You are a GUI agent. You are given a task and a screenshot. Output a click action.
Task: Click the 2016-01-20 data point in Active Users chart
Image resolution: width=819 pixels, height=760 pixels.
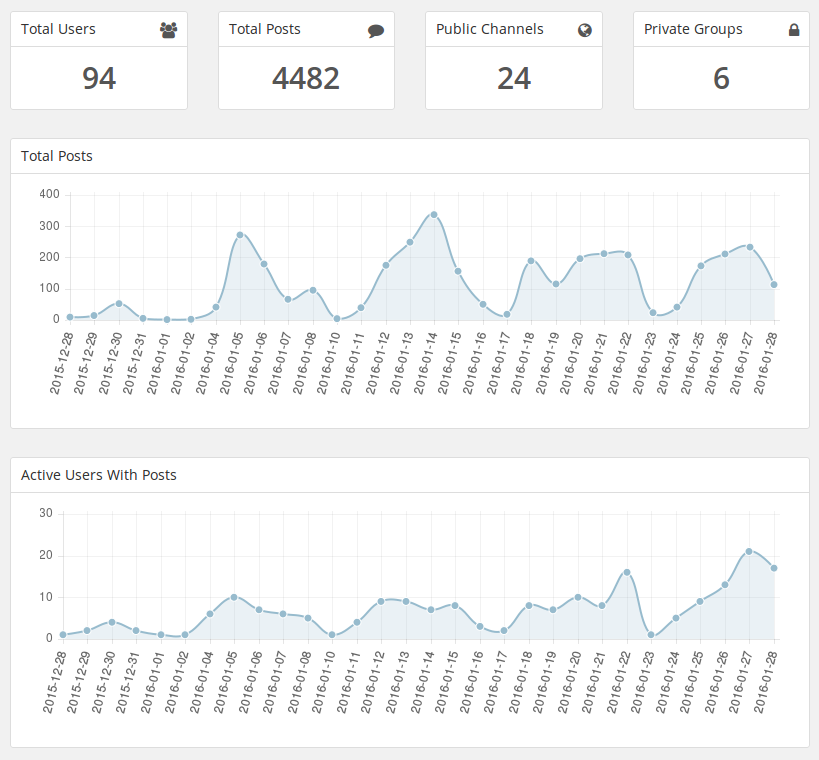(578, 597)
